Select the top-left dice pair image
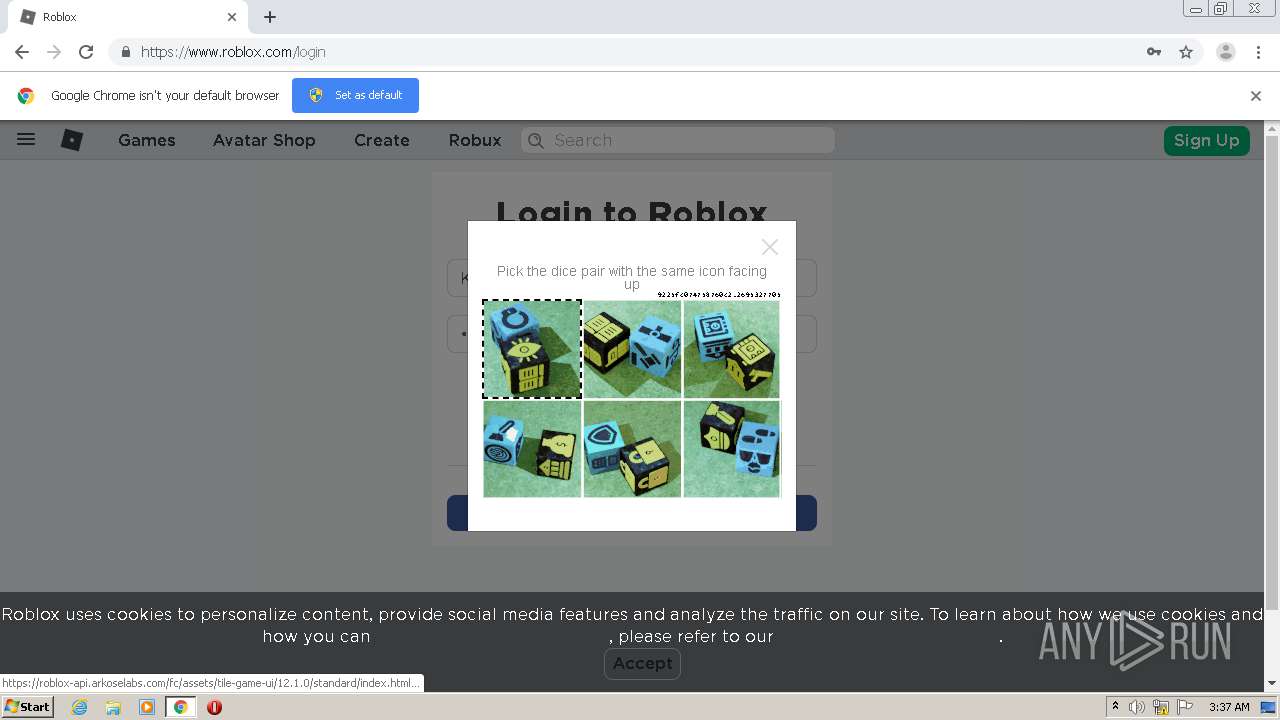The width and height of the screenshot is (1280, 720). click(x=532, y=349)
